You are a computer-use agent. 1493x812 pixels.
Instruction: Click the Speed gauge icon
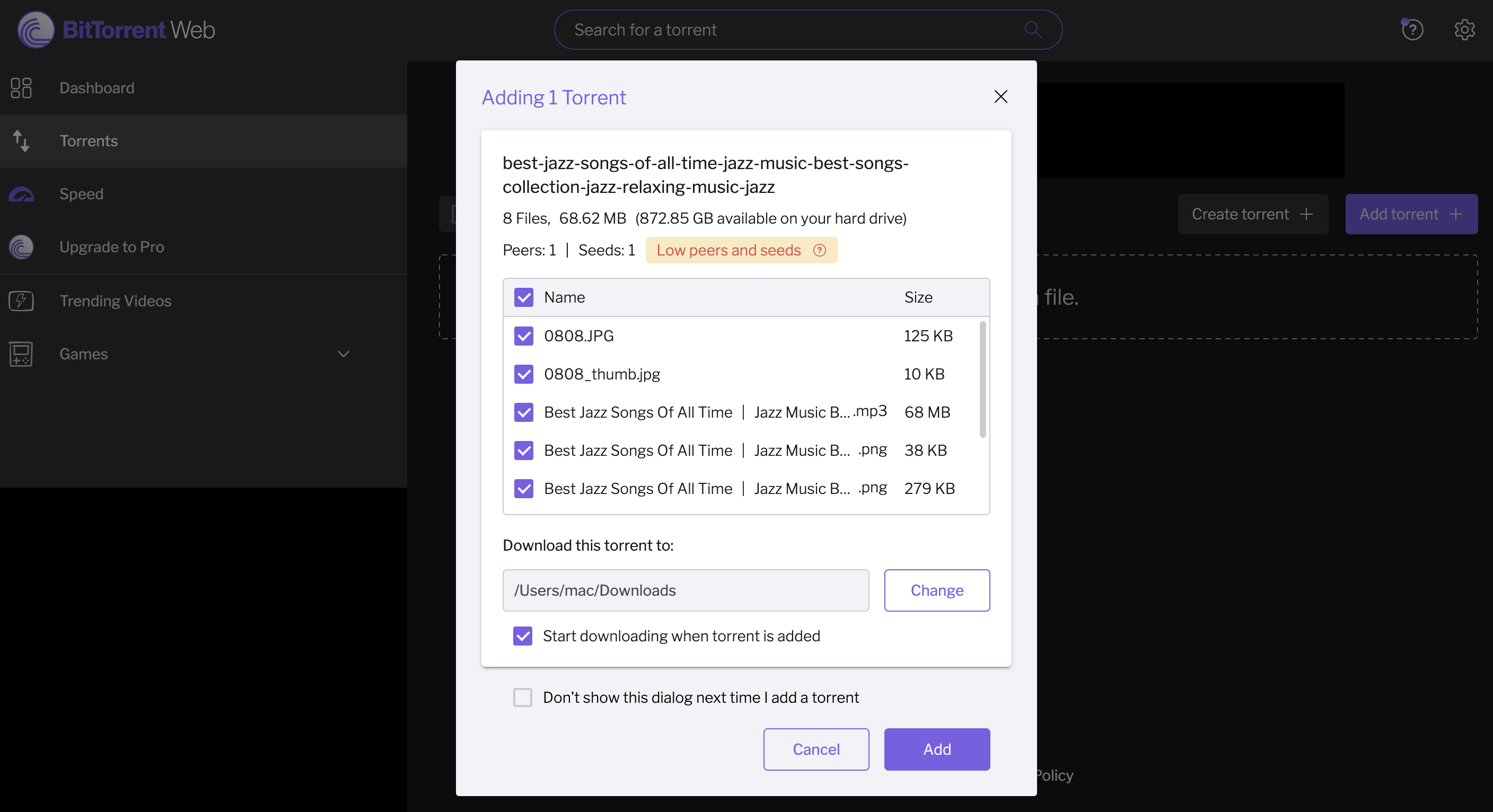[21, 194]
